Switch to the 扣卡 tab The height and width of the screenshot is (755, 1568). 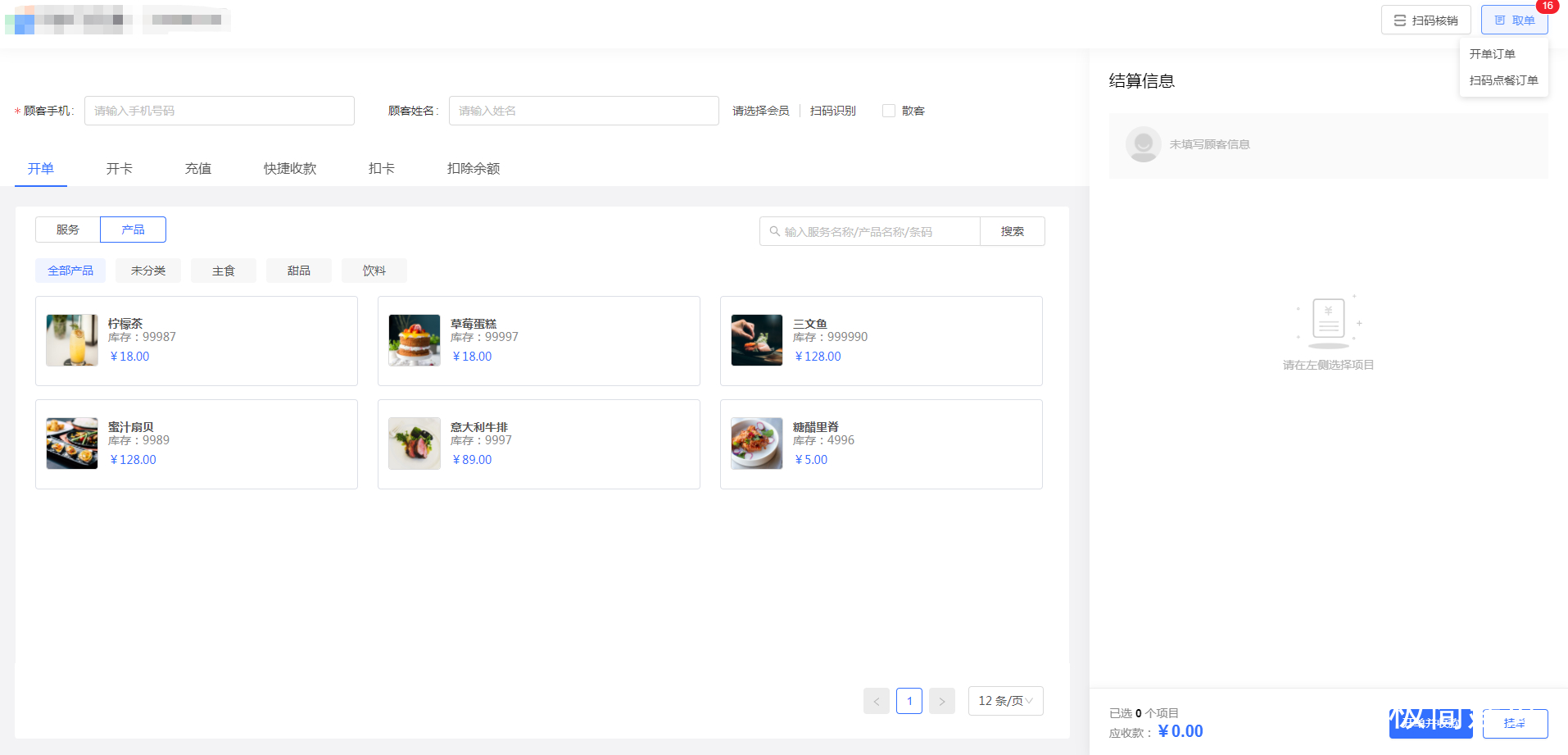[382, 168]
